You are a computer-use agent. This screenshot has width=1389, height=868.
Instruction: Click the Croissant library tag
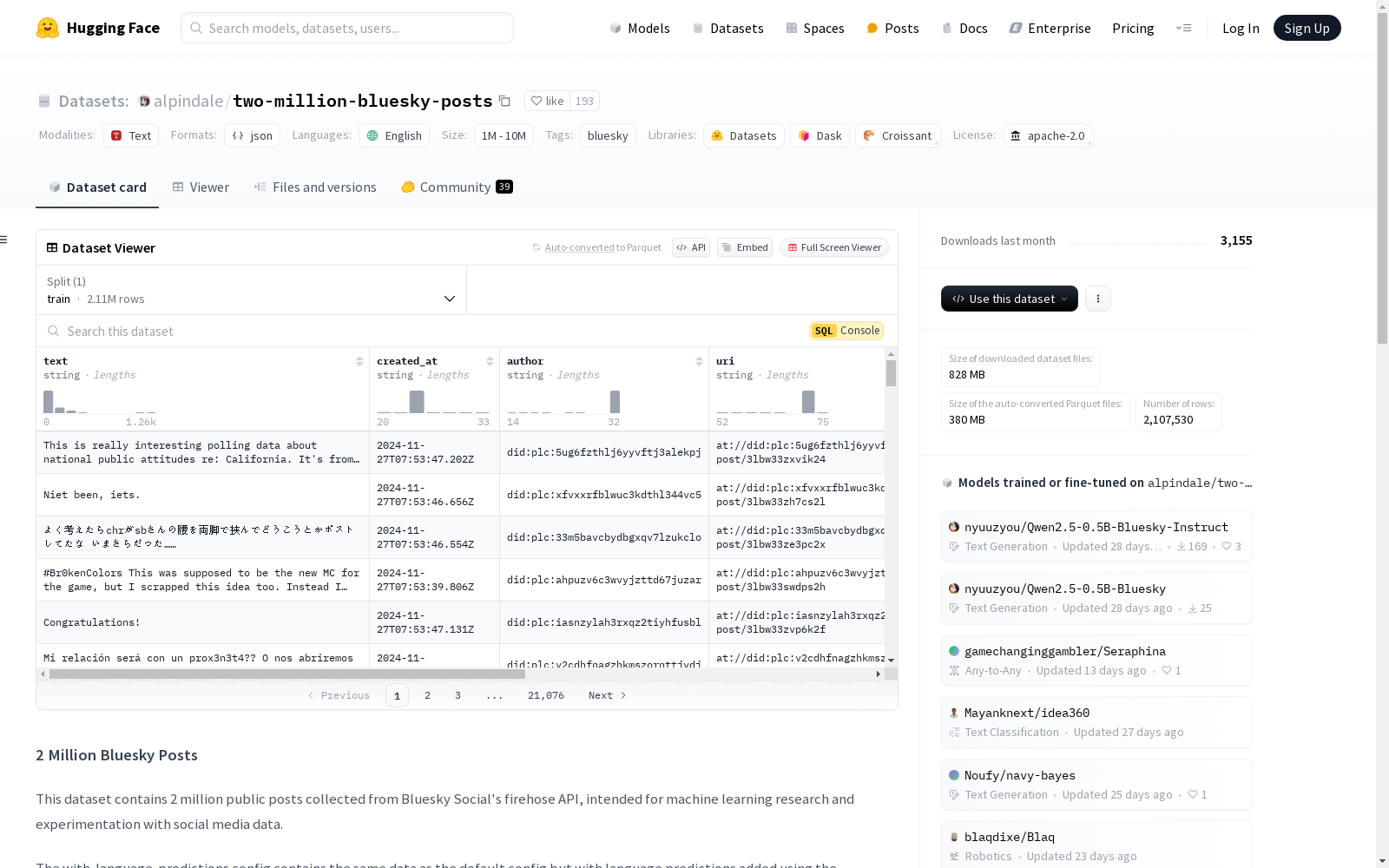point(898,135)
